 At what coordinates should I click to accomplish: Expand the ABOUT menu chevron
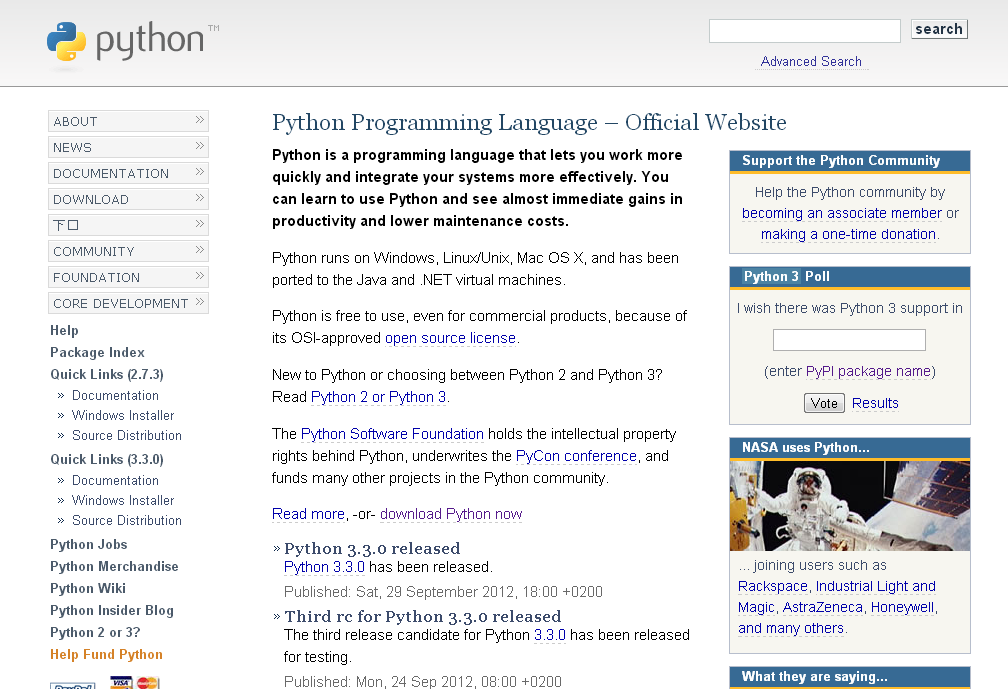[199, 120]
